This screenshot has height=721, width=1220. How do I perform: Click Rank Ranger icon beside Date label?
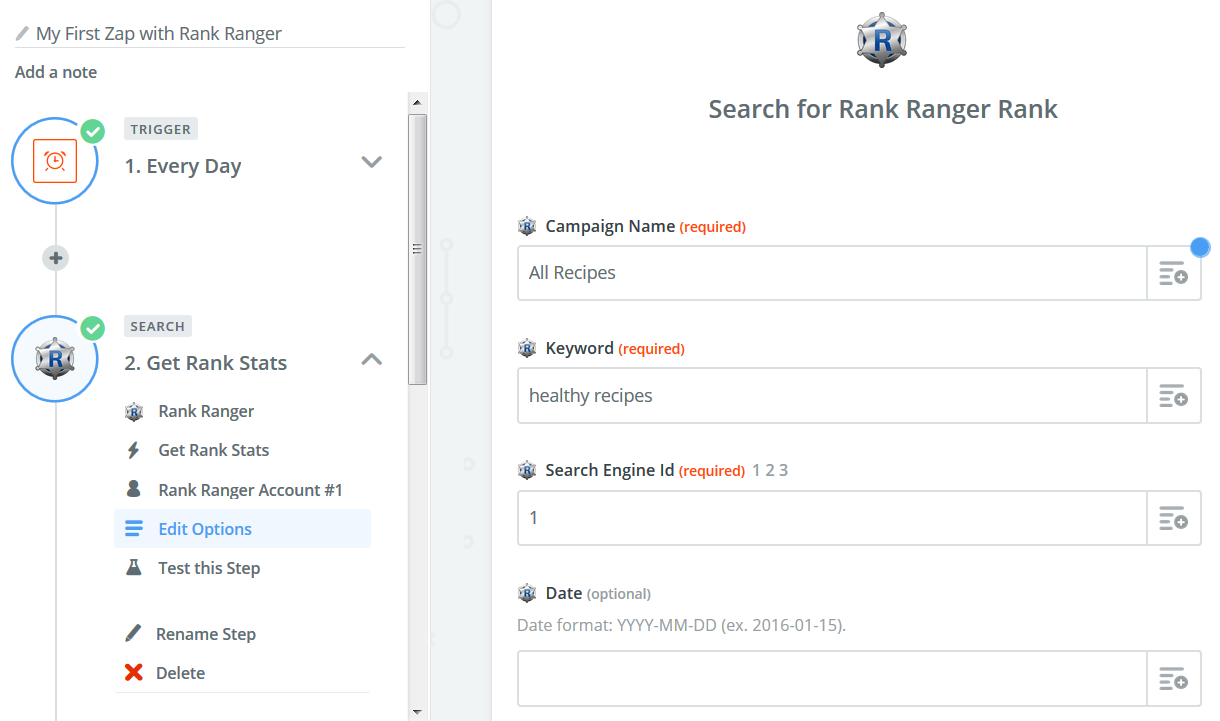(x=527, y=593)
